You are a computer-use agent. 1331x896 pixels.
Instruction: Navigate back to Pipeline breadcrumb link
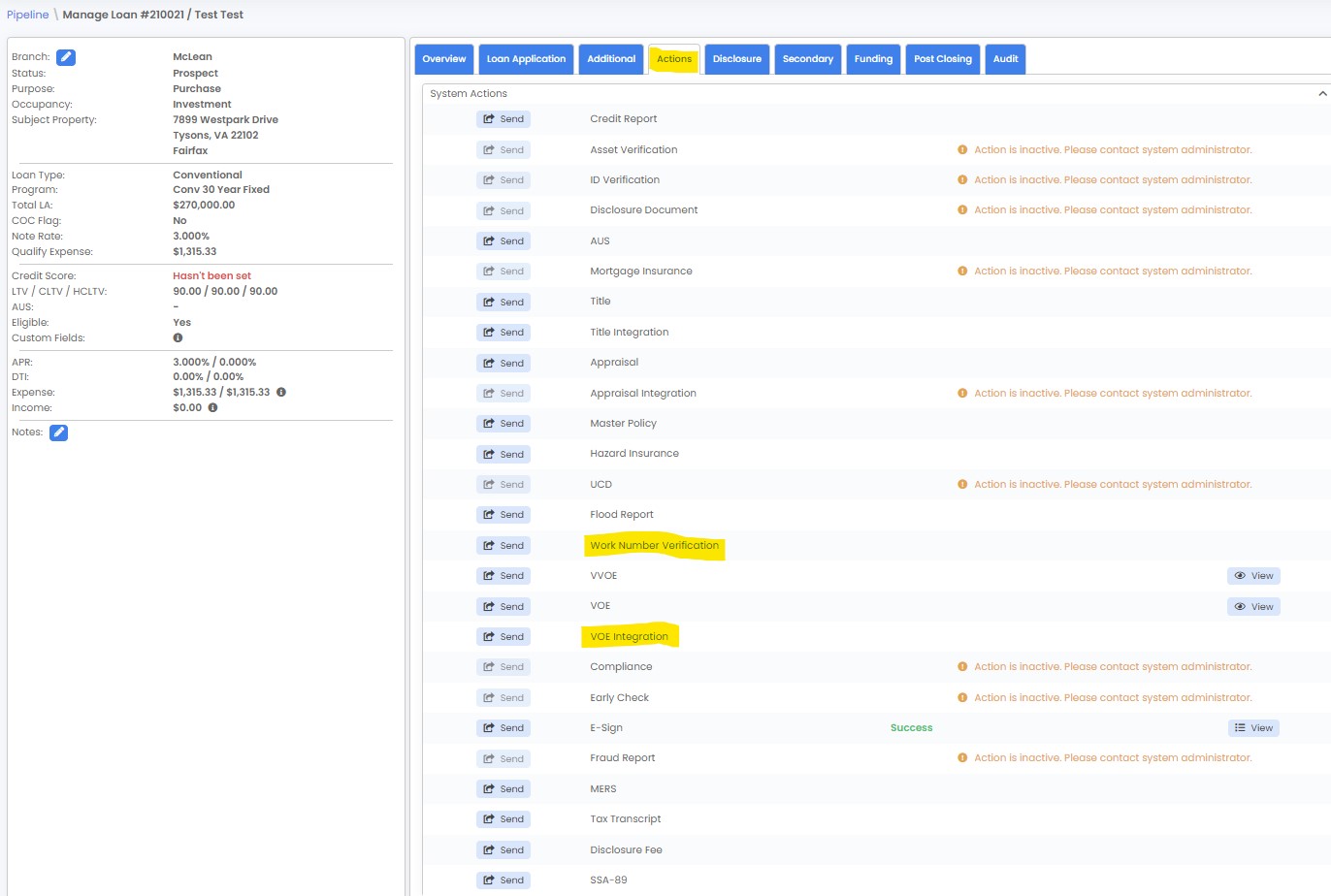point(27,15)
